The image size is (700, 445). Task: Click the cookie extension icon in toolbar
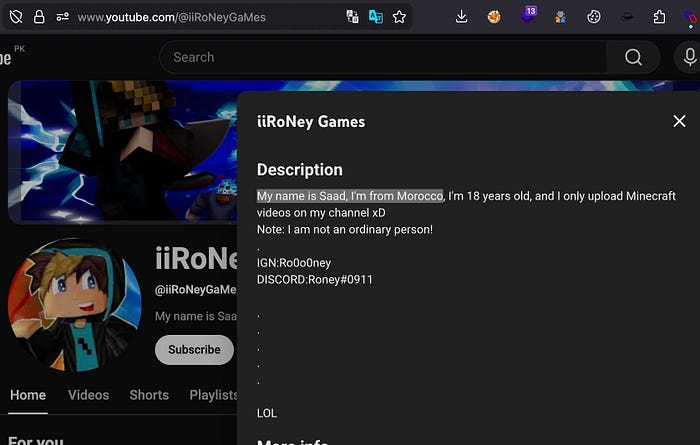[x=494, y=17]
